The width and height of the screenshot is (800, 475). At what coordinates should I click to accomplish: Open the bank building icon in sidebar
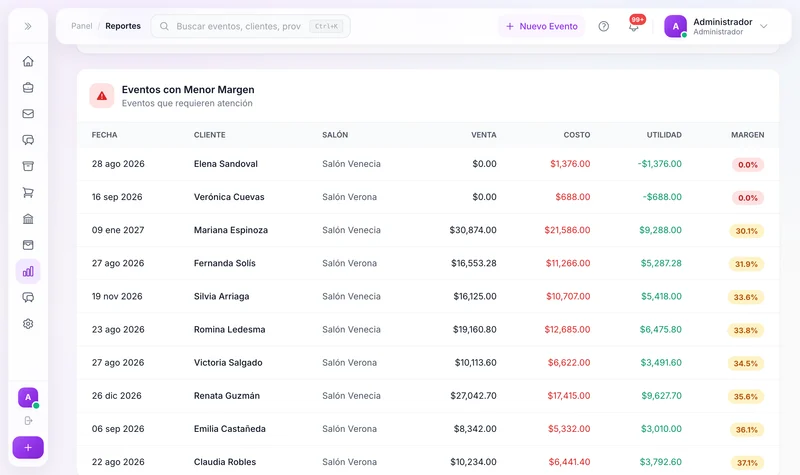point(28,219)
